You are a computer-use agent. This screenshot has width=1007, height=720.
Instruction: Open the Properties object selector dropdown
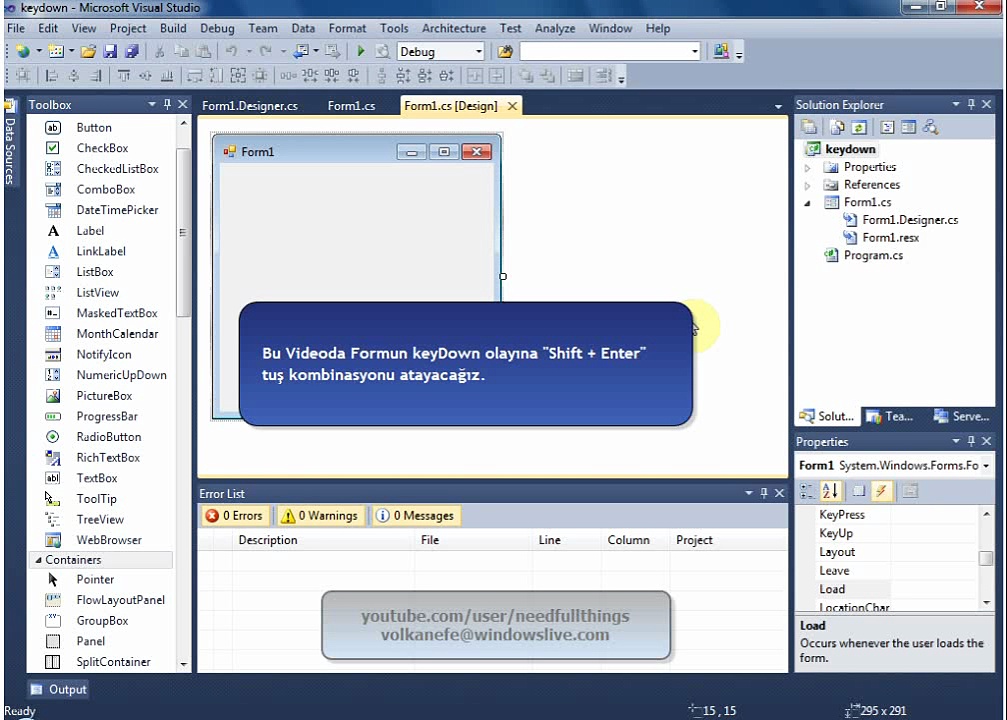point(986,466)
